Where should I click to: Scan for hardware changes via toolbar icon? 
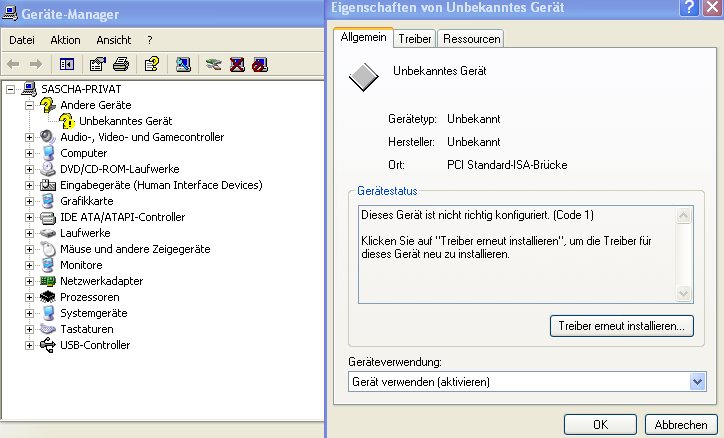click(x=183, y=65)
